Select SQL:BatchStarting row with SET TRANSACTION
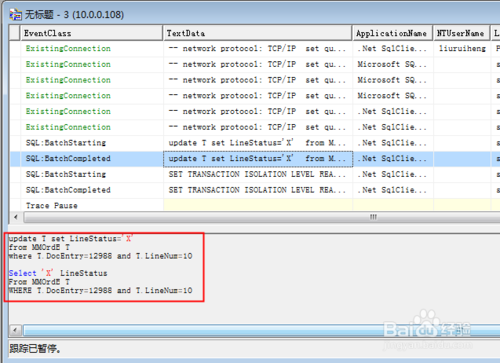 point(255,174)
